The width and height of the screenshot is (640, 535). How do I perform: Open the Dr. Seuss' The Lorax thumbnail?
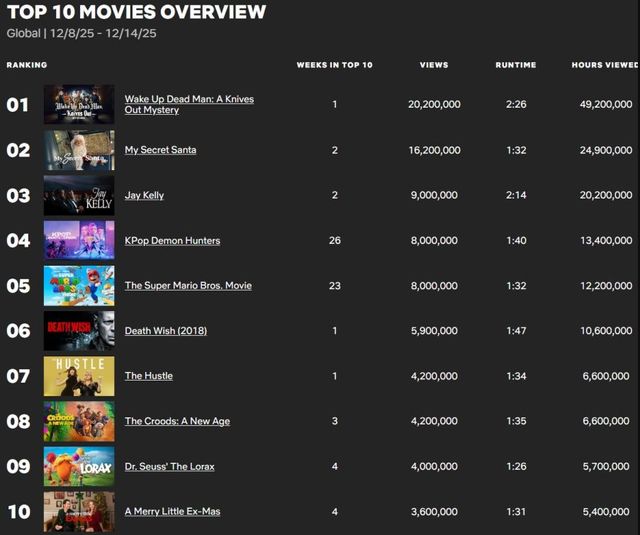point(79,466)
